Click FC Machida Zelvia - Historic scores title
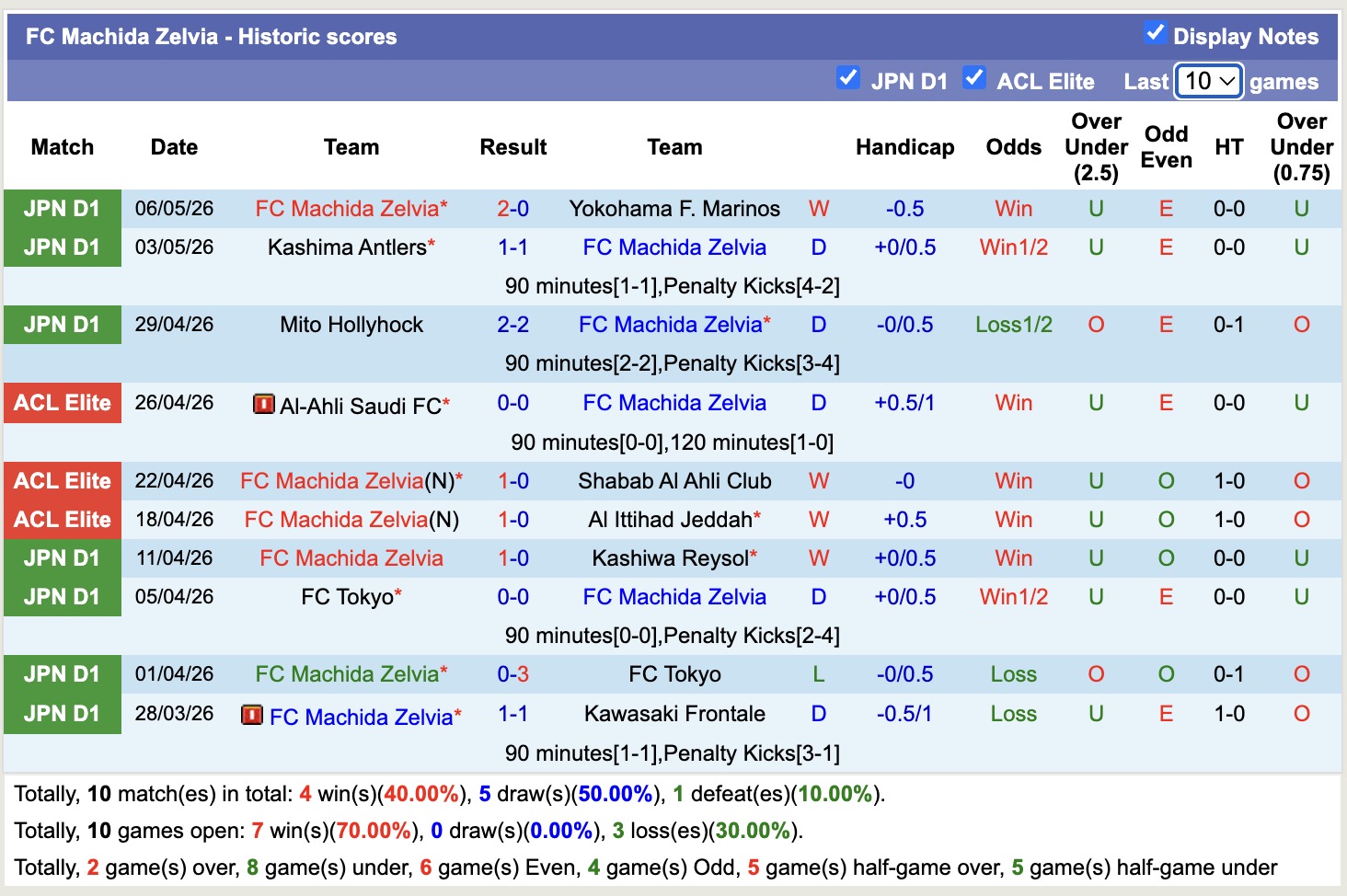 211,37
